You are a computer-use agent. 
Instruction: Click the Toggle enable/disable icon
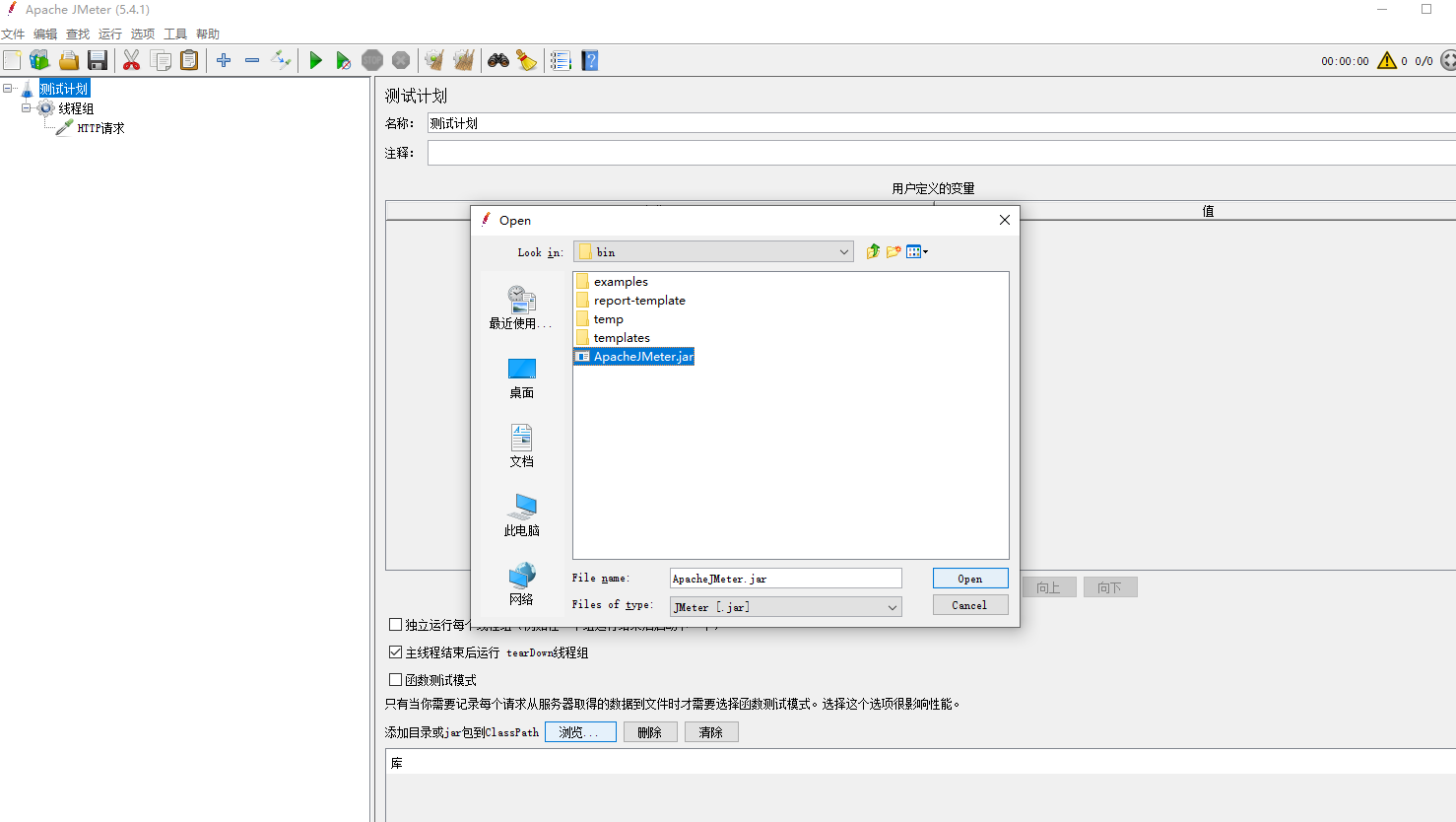(281, 61)
